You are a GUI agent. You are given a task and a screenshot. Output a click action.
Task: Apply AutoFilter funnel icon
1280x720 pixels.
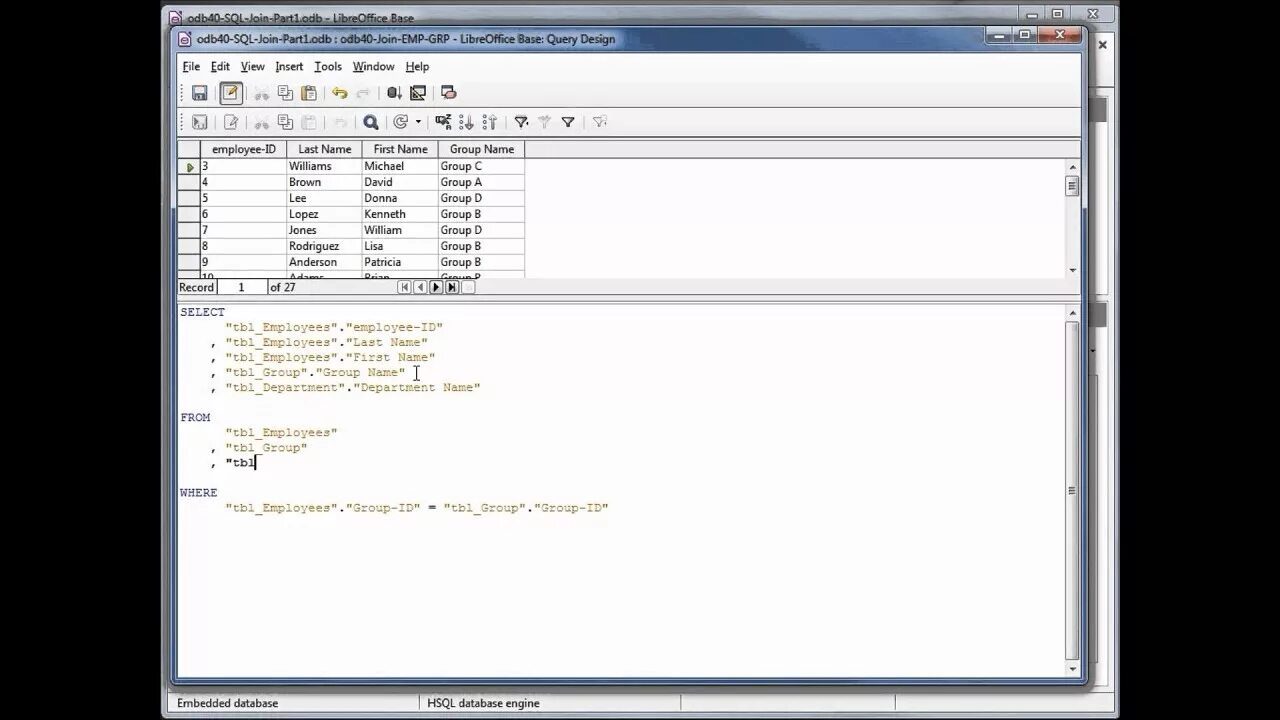point(521,122)
